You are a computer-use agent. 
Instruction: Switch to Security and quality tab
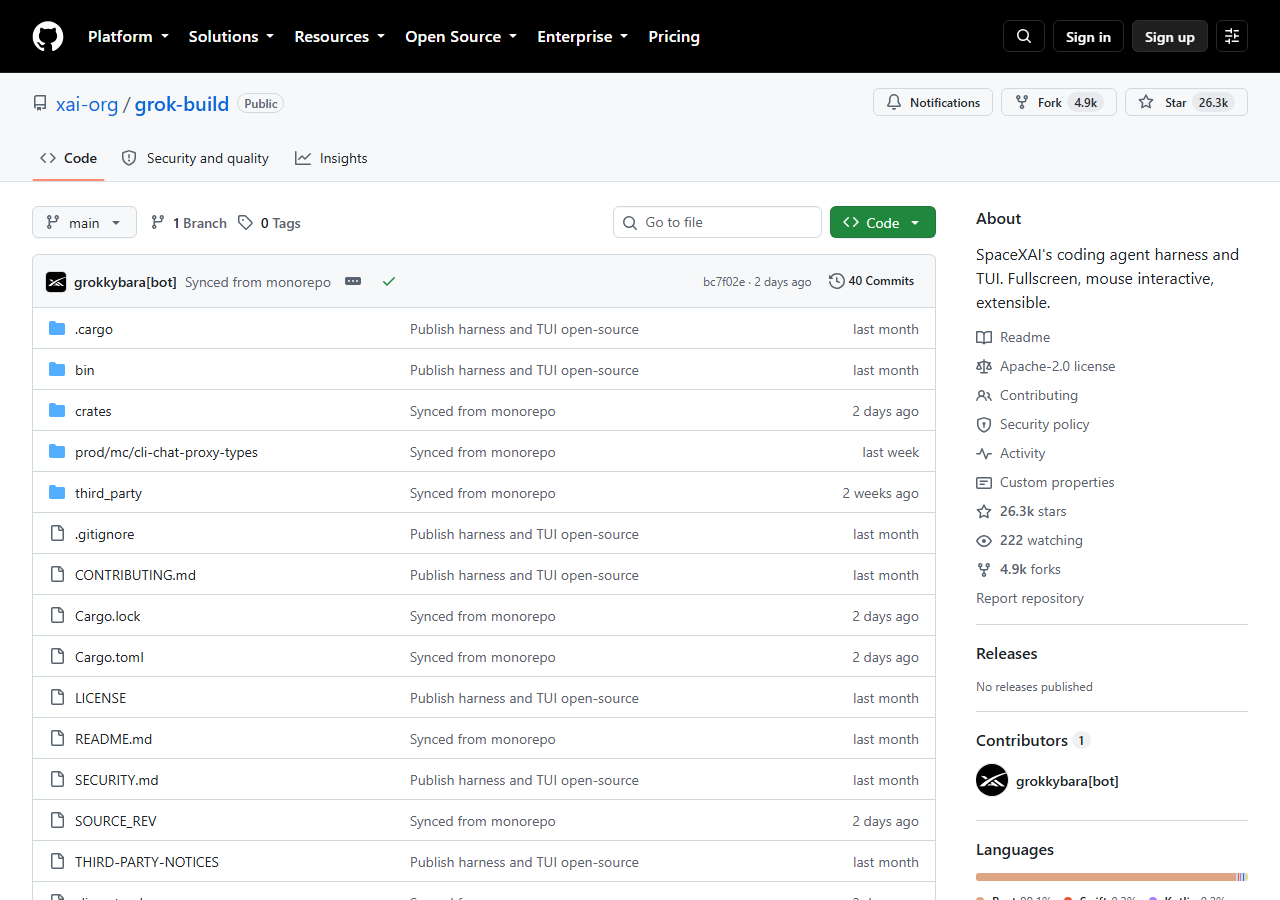tap(195, 158)
